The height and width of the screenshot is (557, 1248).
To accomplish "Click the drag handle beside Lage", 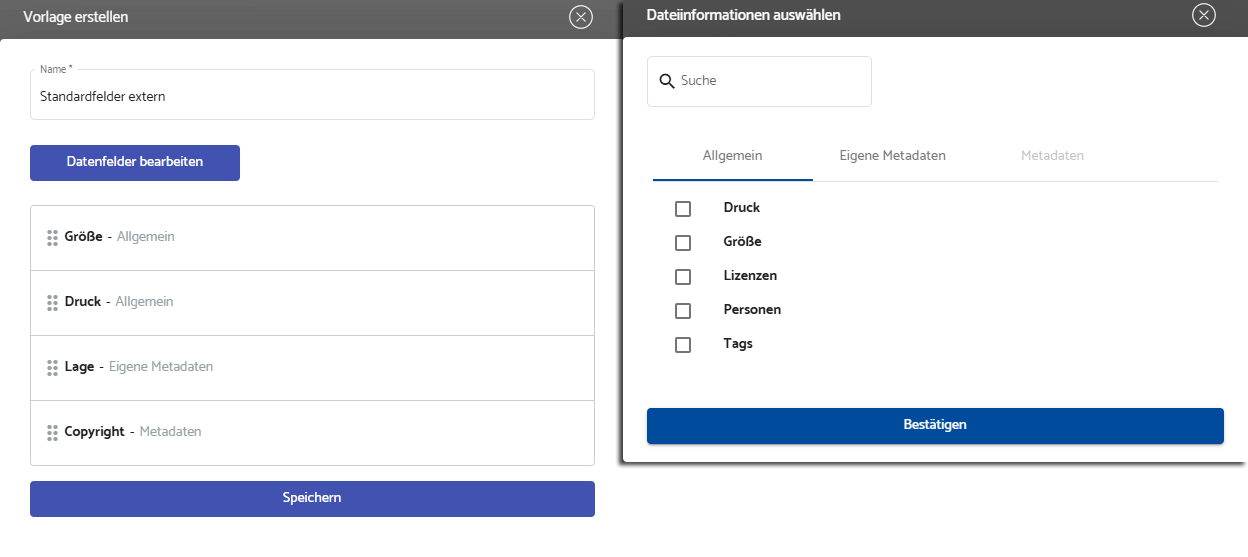I will coord(52,368).
